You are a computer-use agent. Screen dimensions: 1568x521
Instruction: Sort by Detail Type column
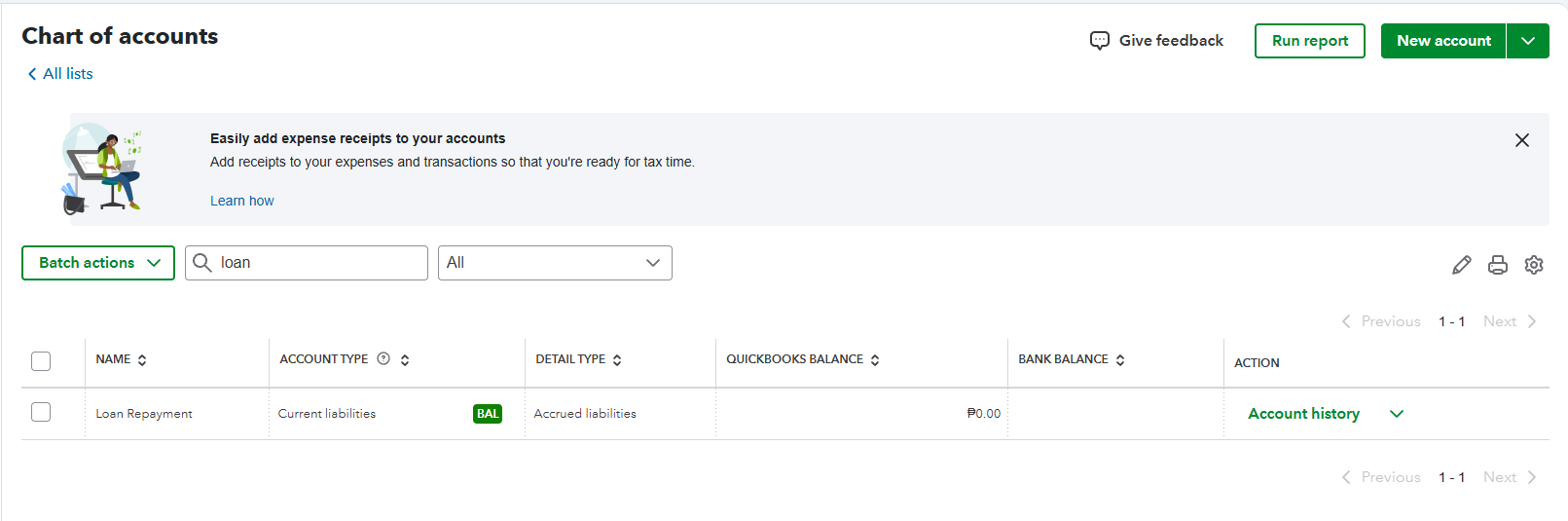click(x=617, y=360)
